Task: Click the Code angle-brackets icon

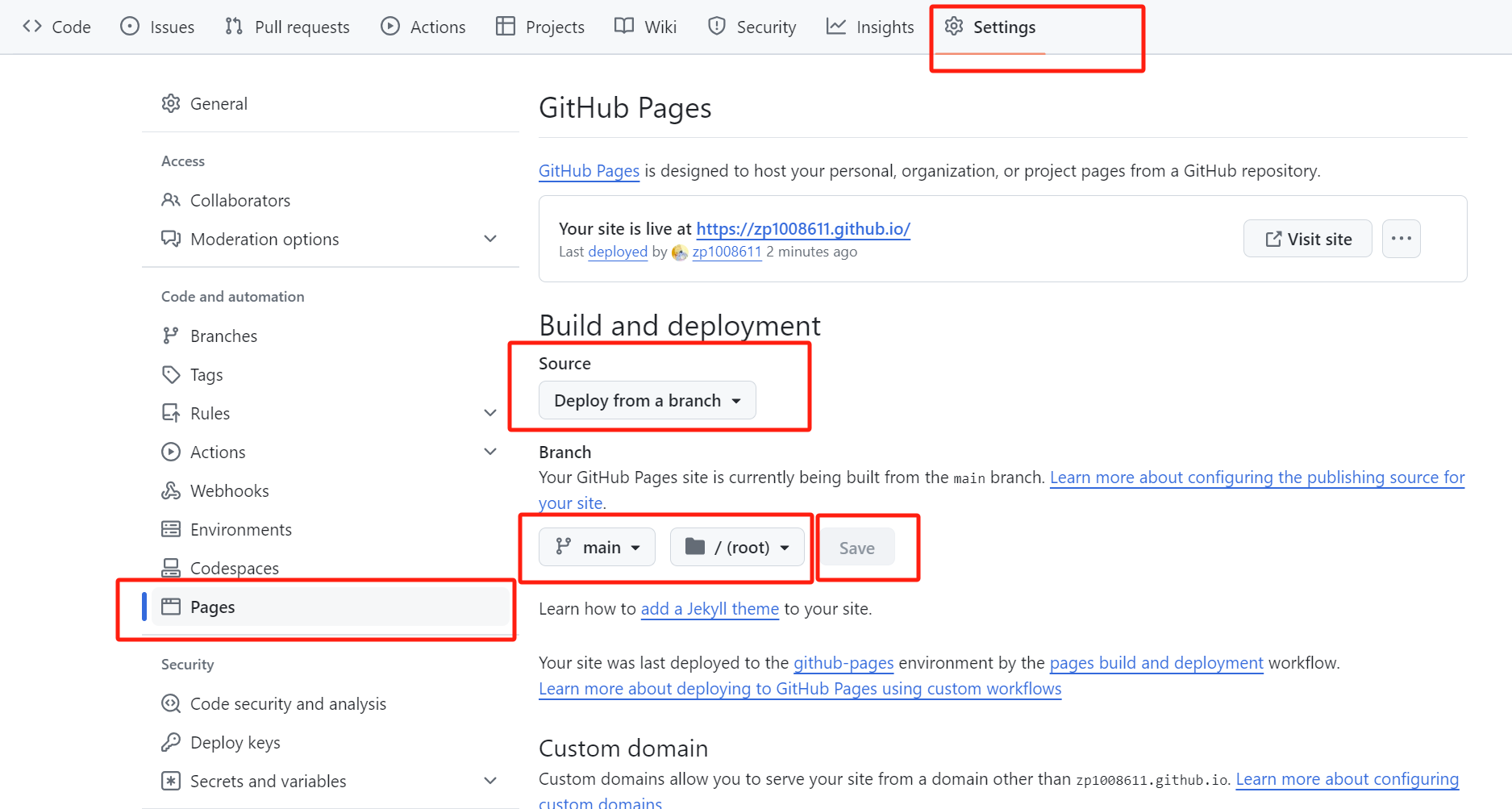Action: (x=32, y=27)
